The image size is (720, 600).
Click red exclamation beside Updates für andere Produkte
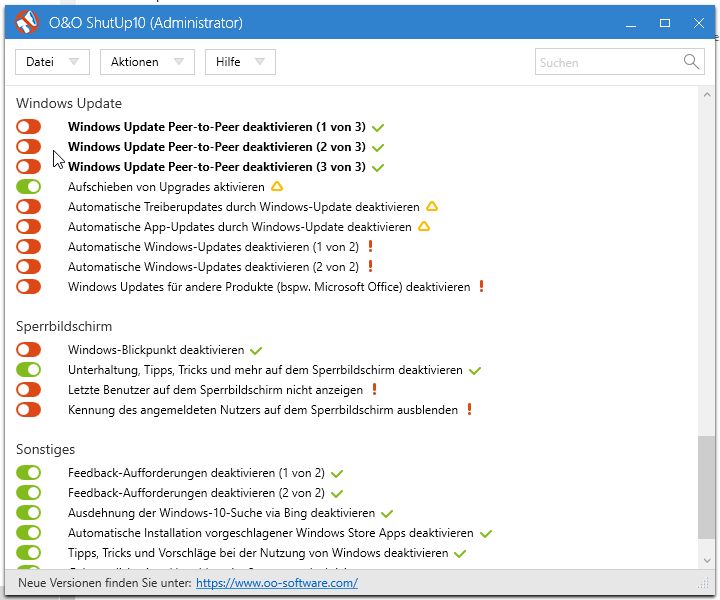pos(481,286)
